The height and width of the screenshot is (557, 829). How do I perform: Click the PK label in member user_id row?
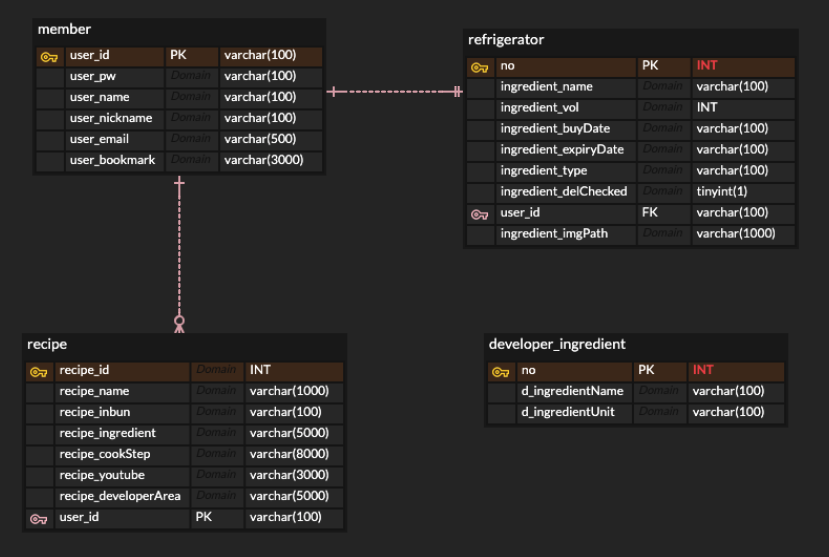pyautogui.click(x=178, y=55)
